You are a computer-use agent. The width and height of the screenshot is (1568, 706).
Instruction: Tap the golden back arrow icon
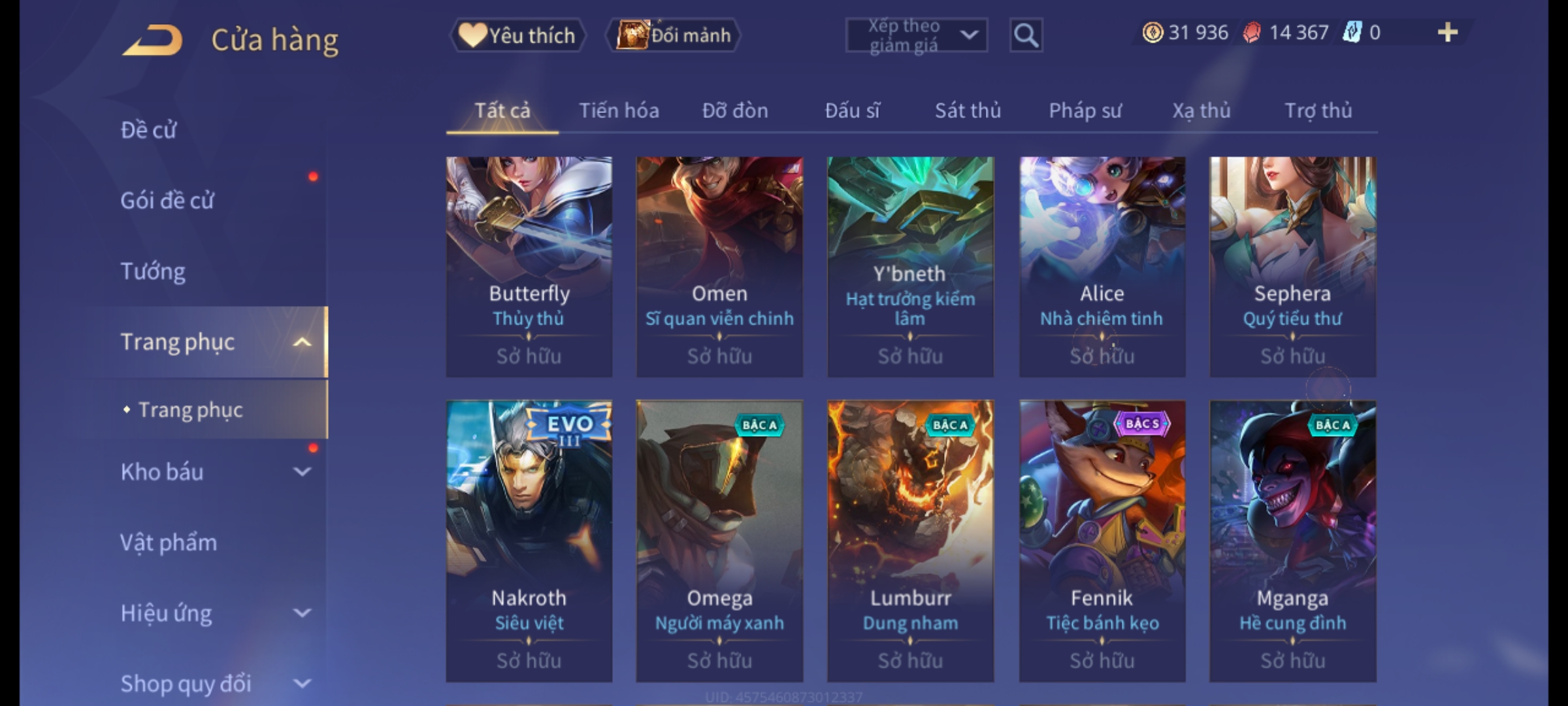(152, 40)
